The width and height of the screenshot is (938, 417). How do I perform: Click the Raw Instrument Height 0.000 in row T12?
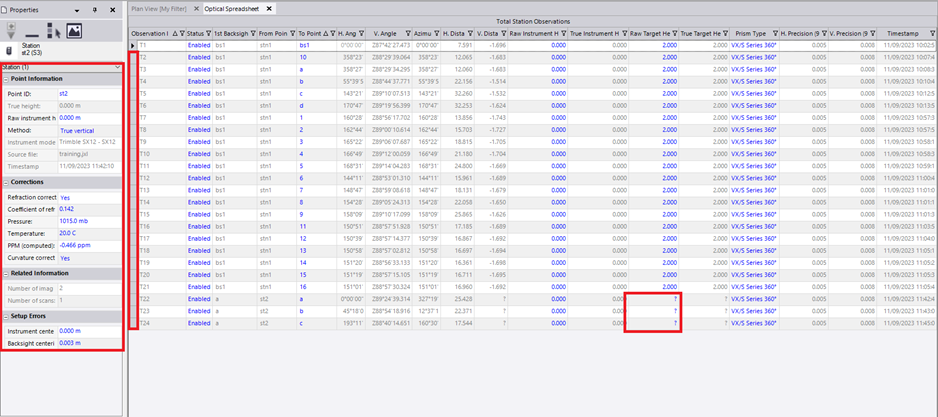[537, 178]
